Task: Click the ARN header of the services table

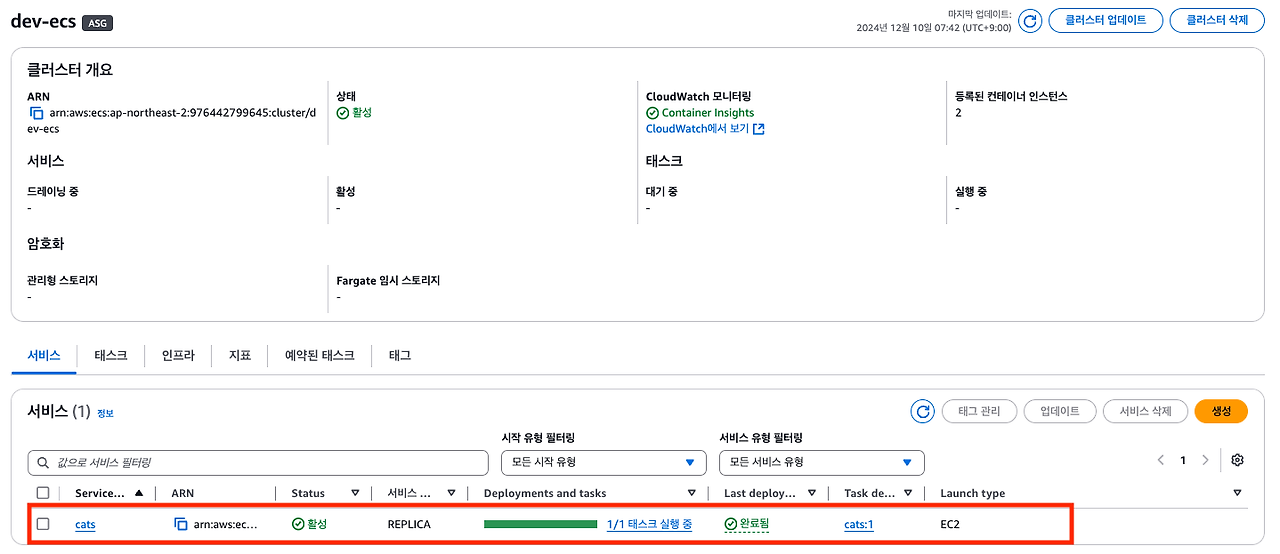Action: pyautogui.click(x=183, y=493)
